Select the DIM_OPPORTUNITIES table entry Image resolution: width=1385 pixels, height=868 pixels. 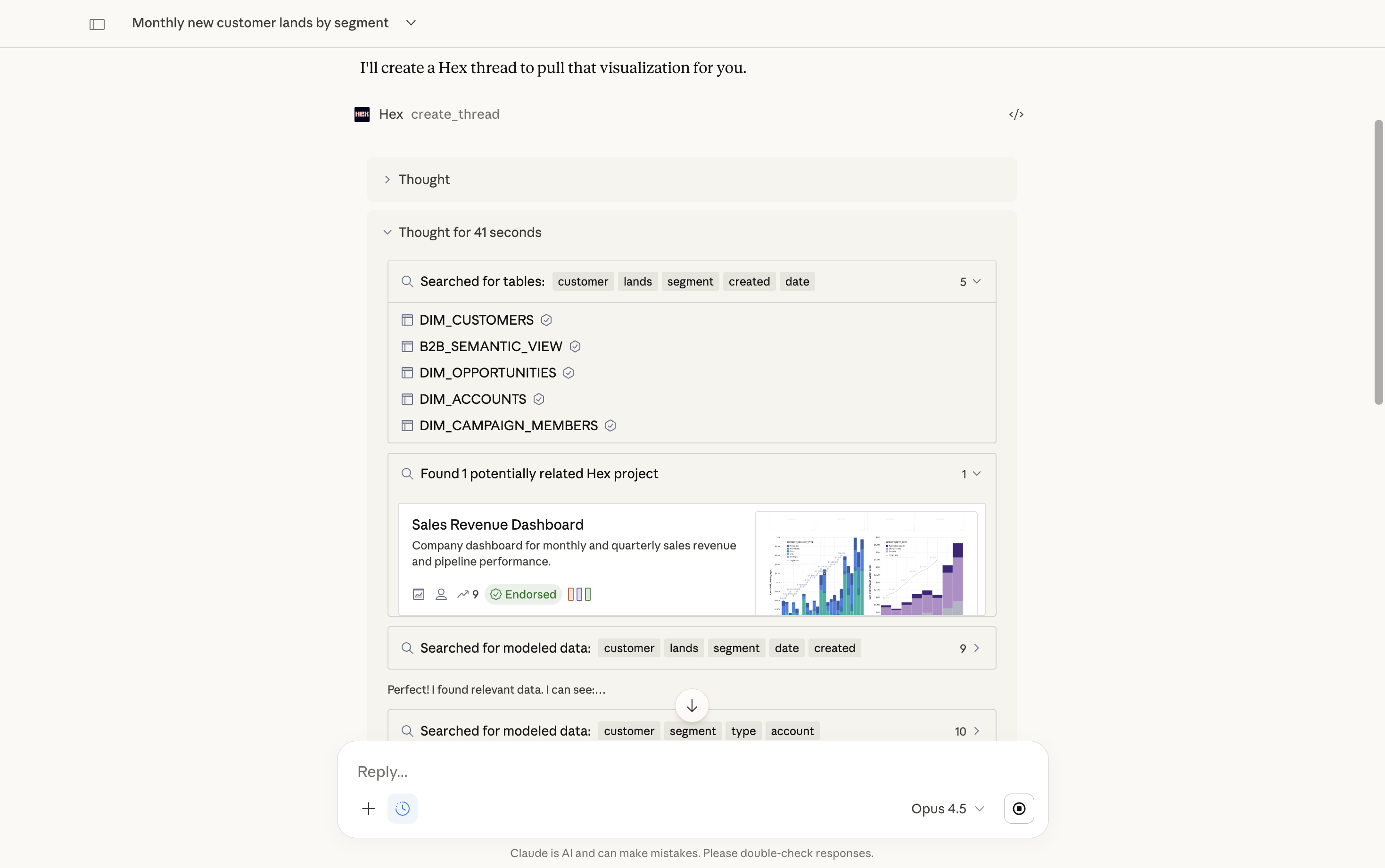coord(487,373)
